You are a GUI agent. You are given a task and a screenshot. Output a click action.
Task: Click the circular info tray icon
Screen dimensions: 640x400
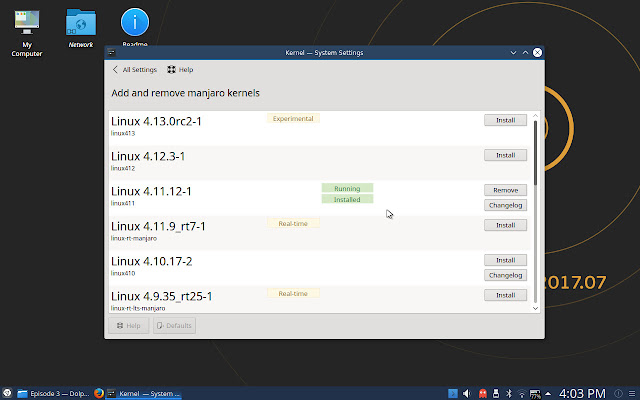pos(618,393)
